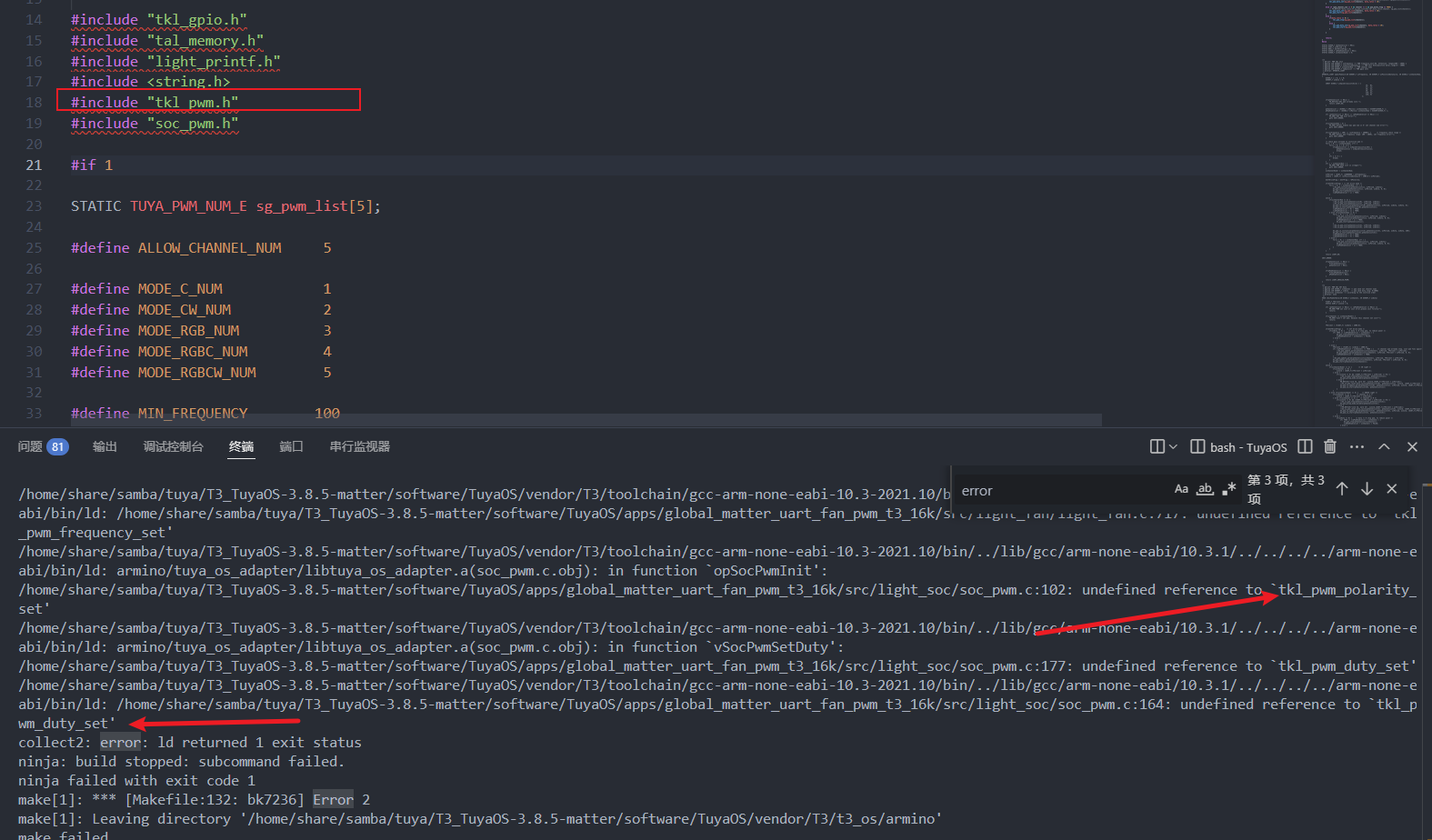Image resolution: width=1432 pixels, height=840 pixels.
Task: Open the 串行监视器 serial monitor tab
Action: point(359,446)
